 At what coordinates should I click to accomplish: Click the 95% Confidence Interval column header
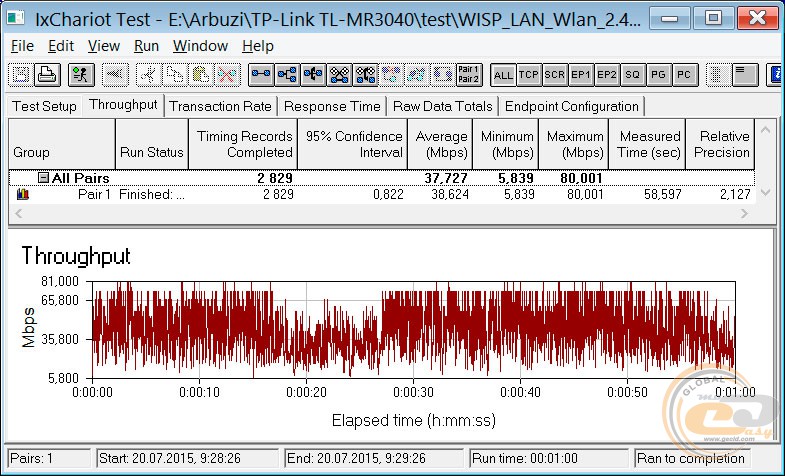[352, 144]
